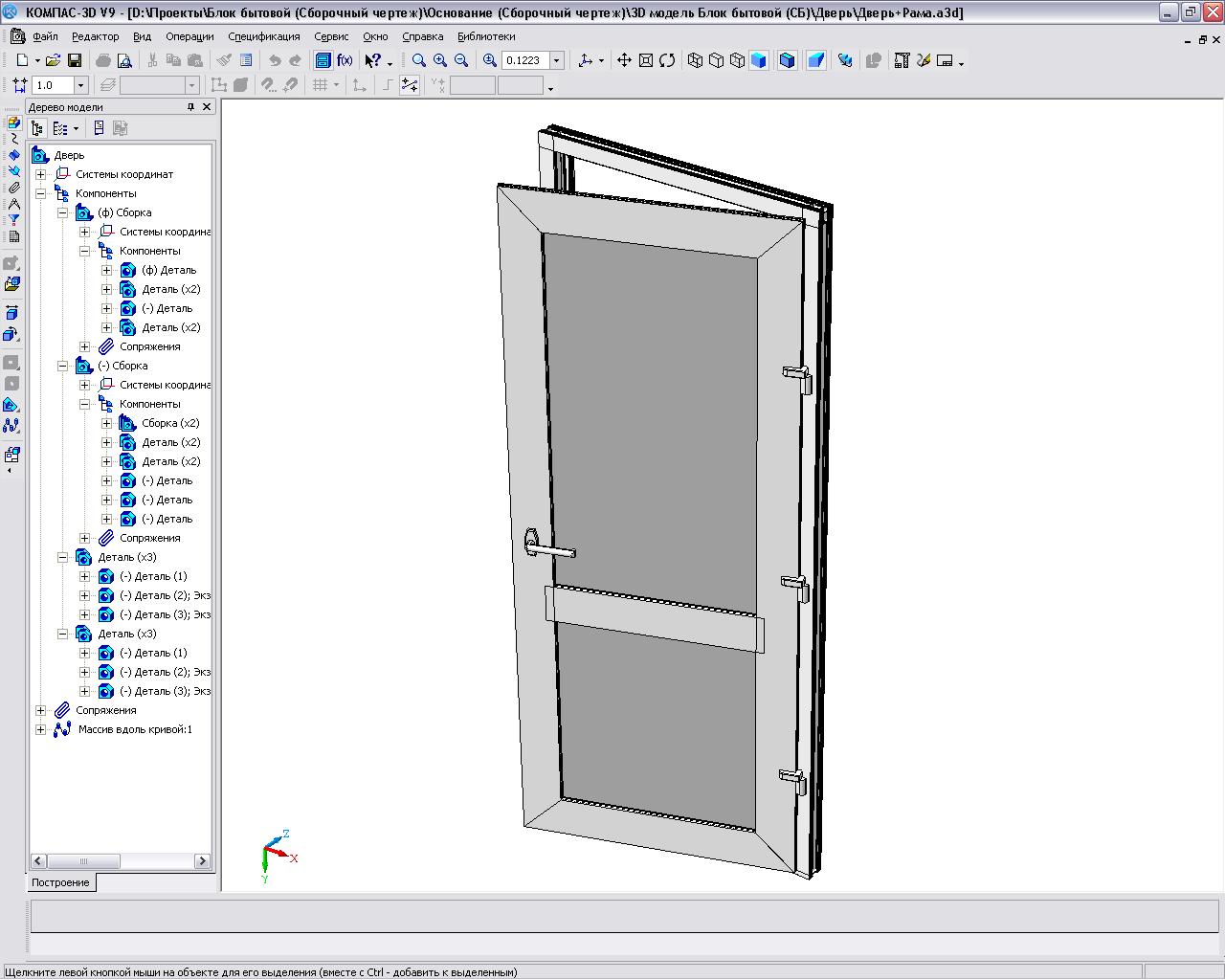This screenshot has width=1225, height=980.
Task: Click the step value 1.0 field
Action: [52, 85]
